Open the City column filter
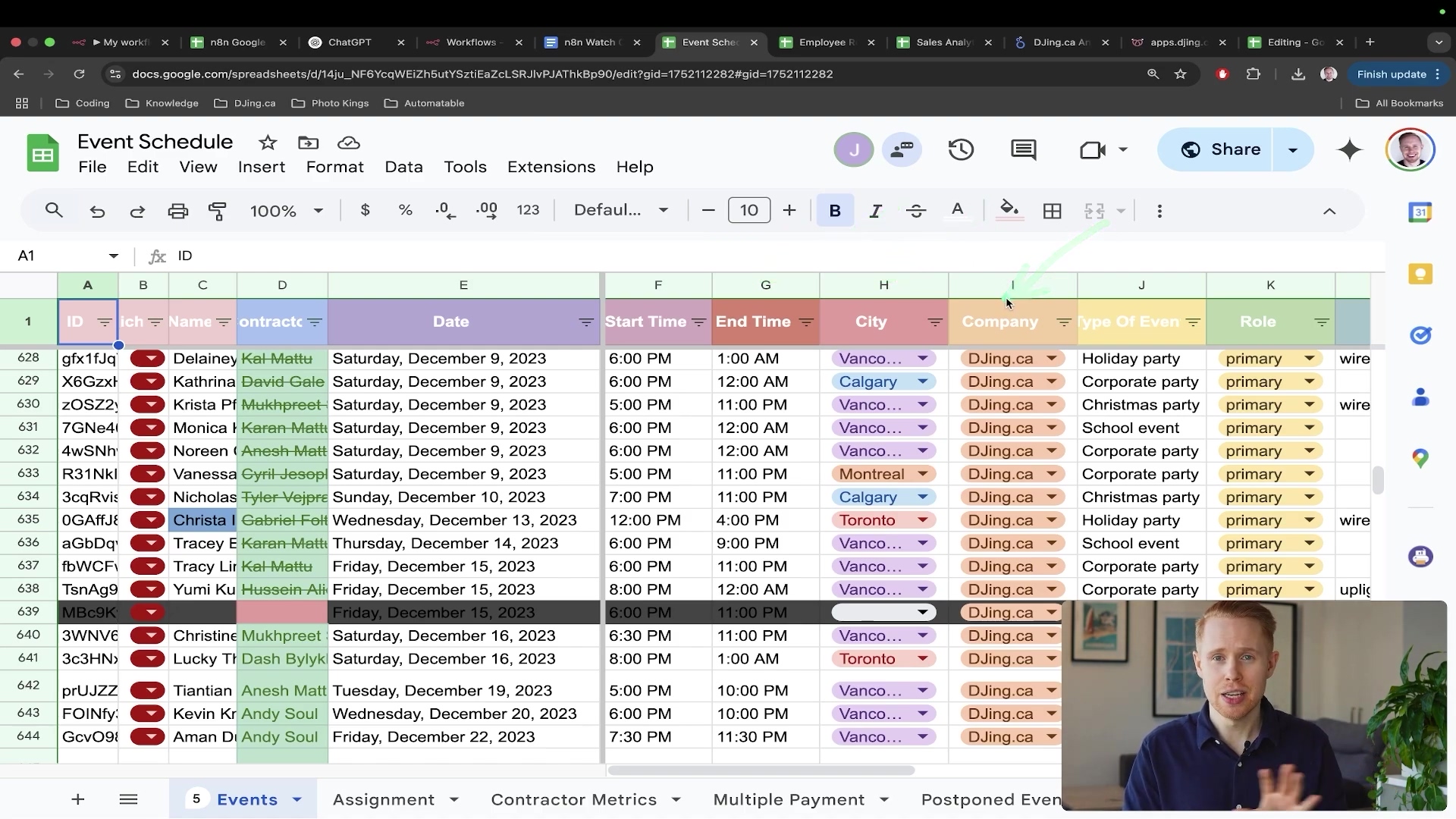Screen dimensions: 1456x819 (934, 322)
